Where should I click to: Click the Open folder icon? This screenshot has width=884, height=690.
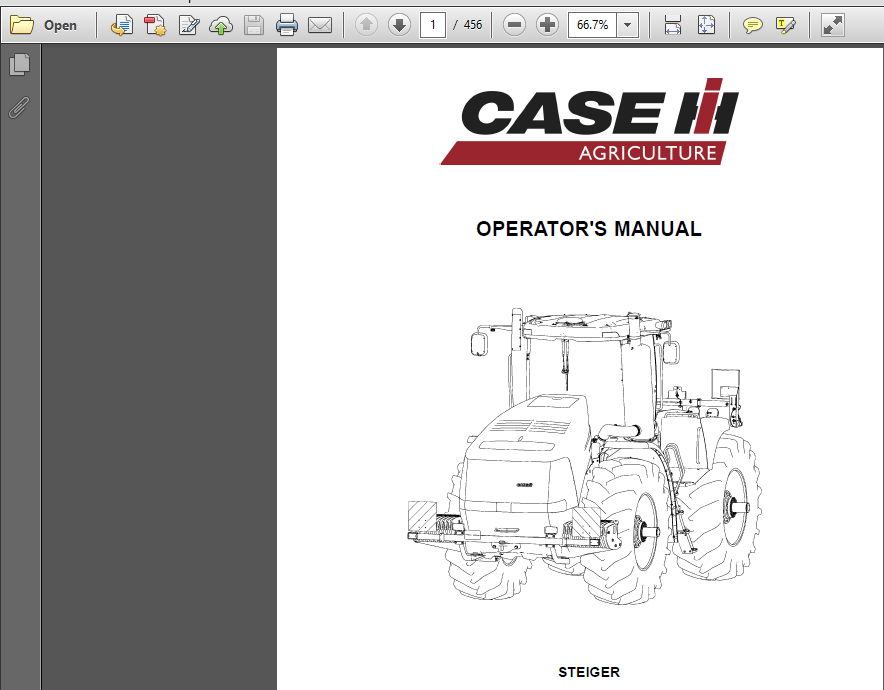tap(22, 25)
